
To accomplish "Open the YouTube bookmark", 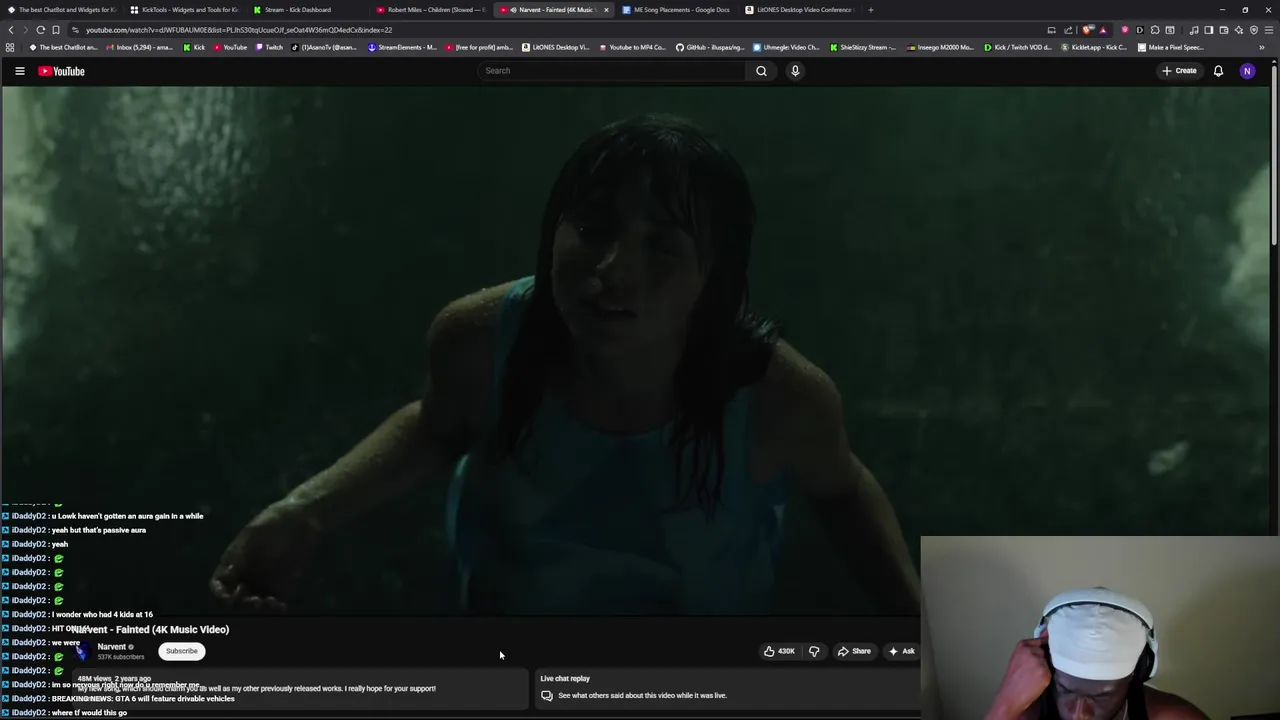I will [x=230, y=47].
